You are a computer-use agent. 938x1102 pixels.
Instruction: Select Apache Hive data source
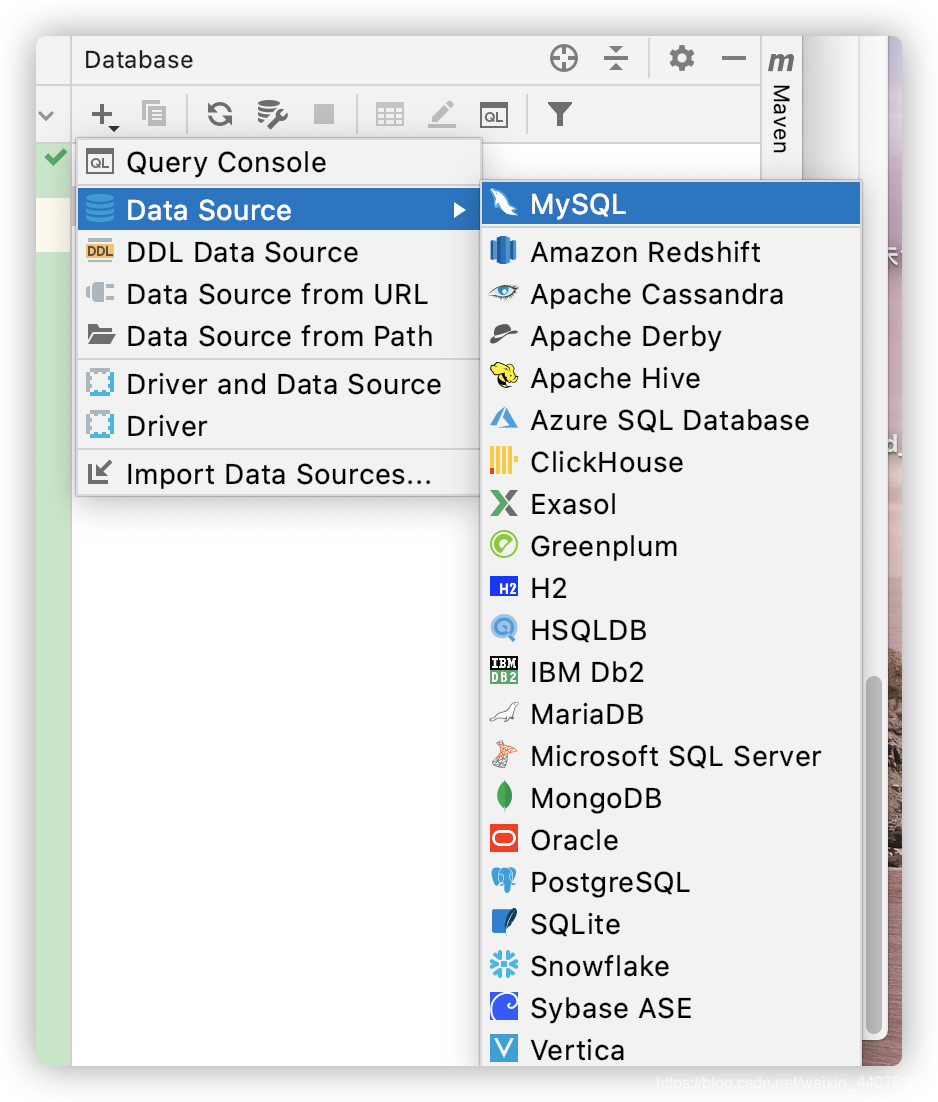pos(671,378)
